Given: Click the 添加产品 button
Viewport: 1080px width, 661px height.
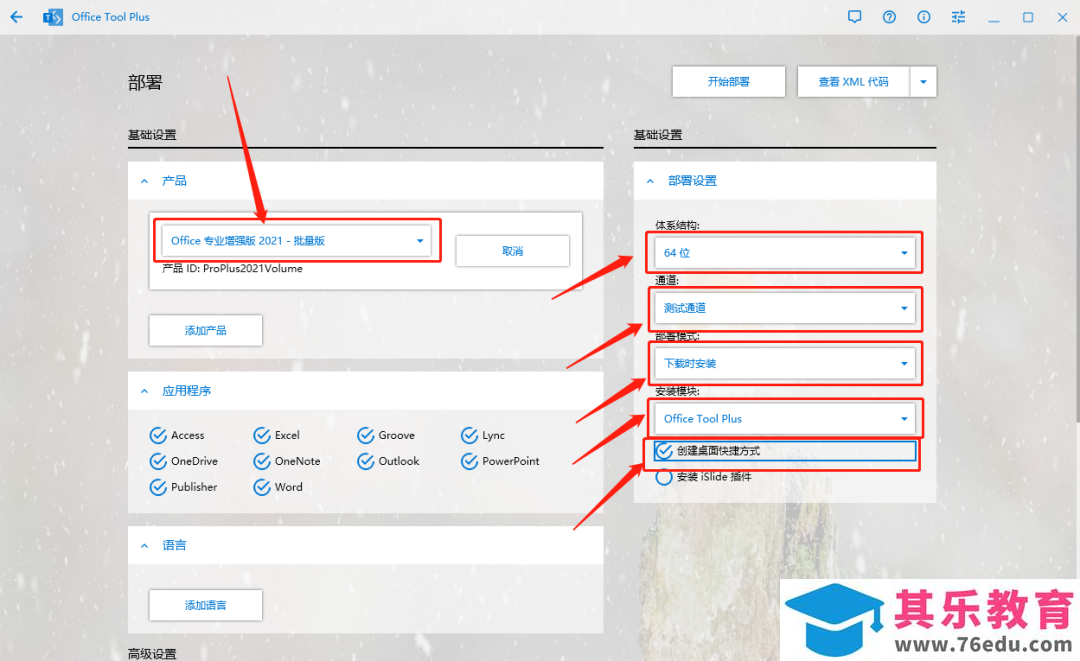Looking at the screenshot, I should click(x=205, y=330).
